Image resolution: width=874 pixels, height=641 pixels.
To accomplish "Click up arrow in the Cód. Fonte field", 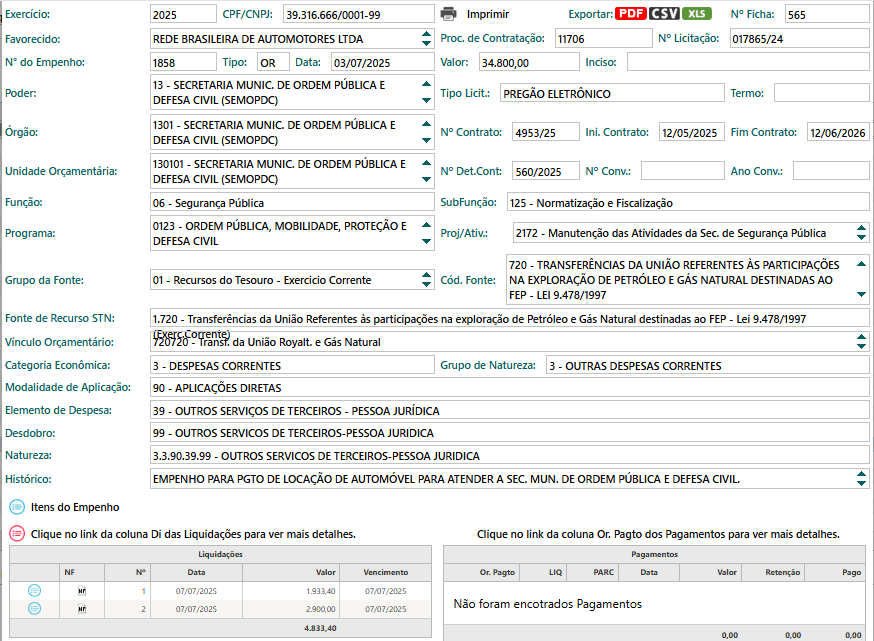I will [862, 264].
